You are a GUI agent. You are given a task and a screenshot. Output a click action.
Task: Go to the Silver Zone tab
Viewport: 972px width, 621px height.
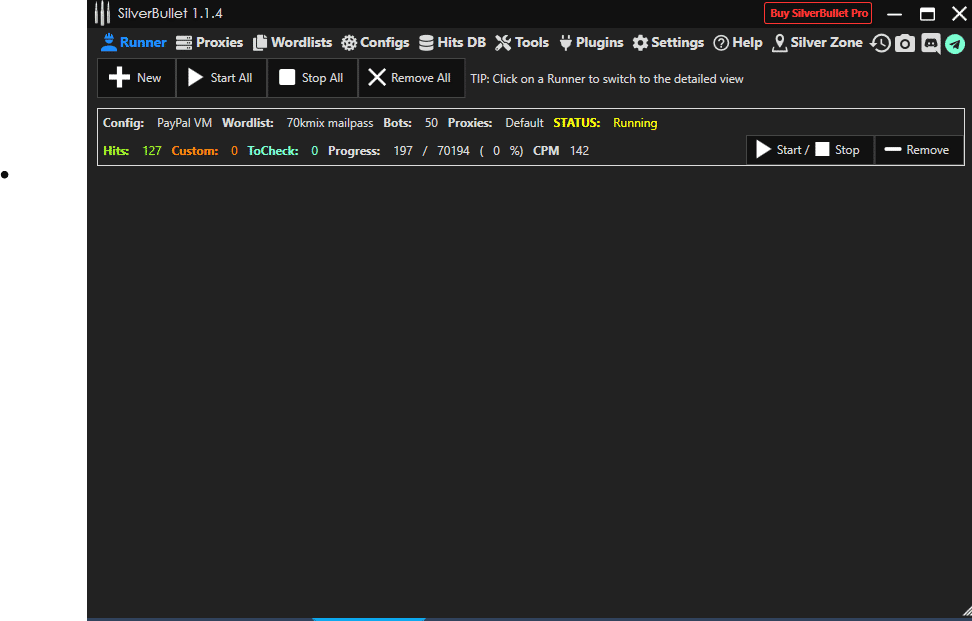pos(817,42)
